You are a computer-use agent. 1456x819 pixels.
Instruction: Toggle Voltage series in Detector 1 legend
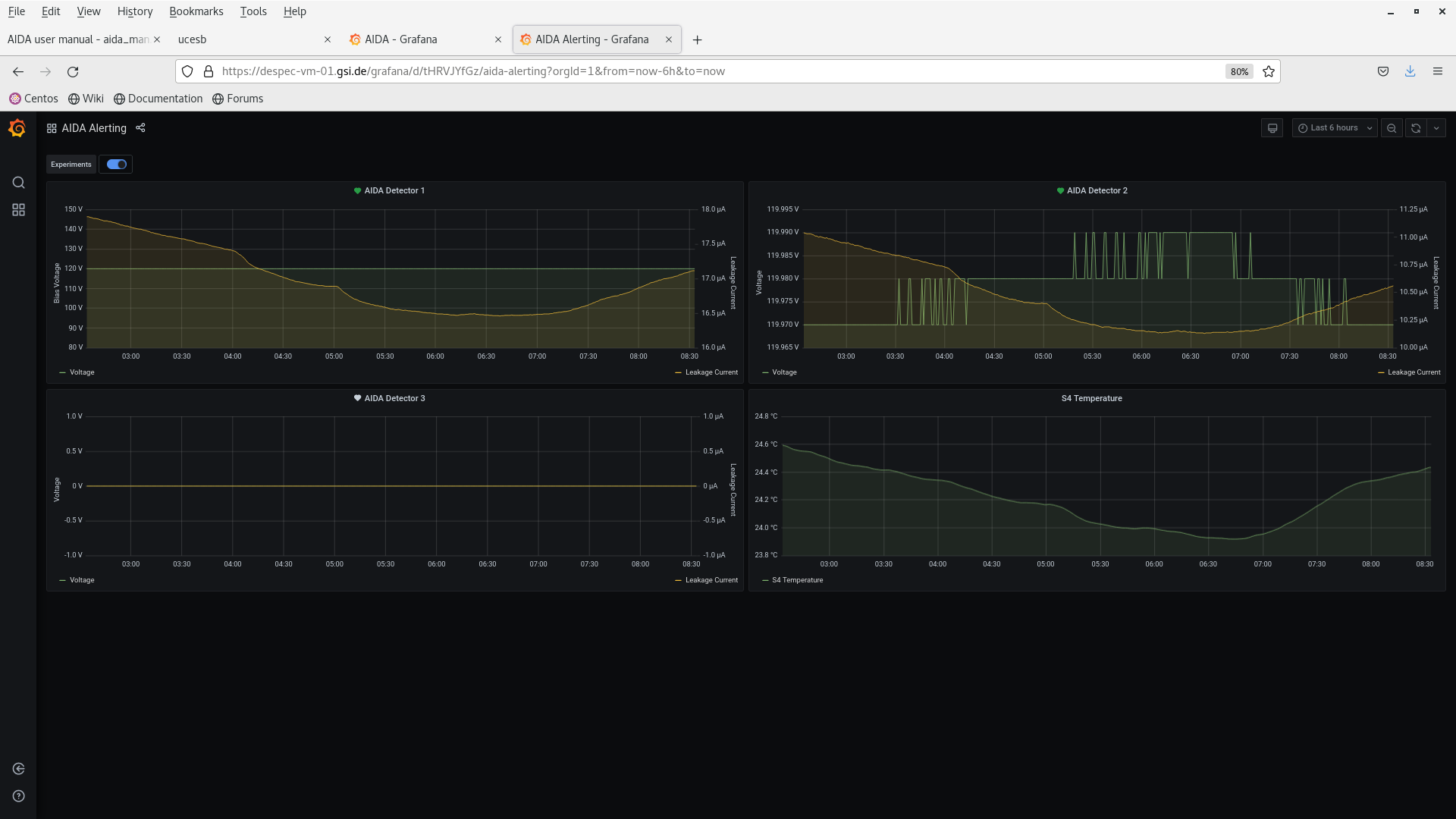coord(81,372)
